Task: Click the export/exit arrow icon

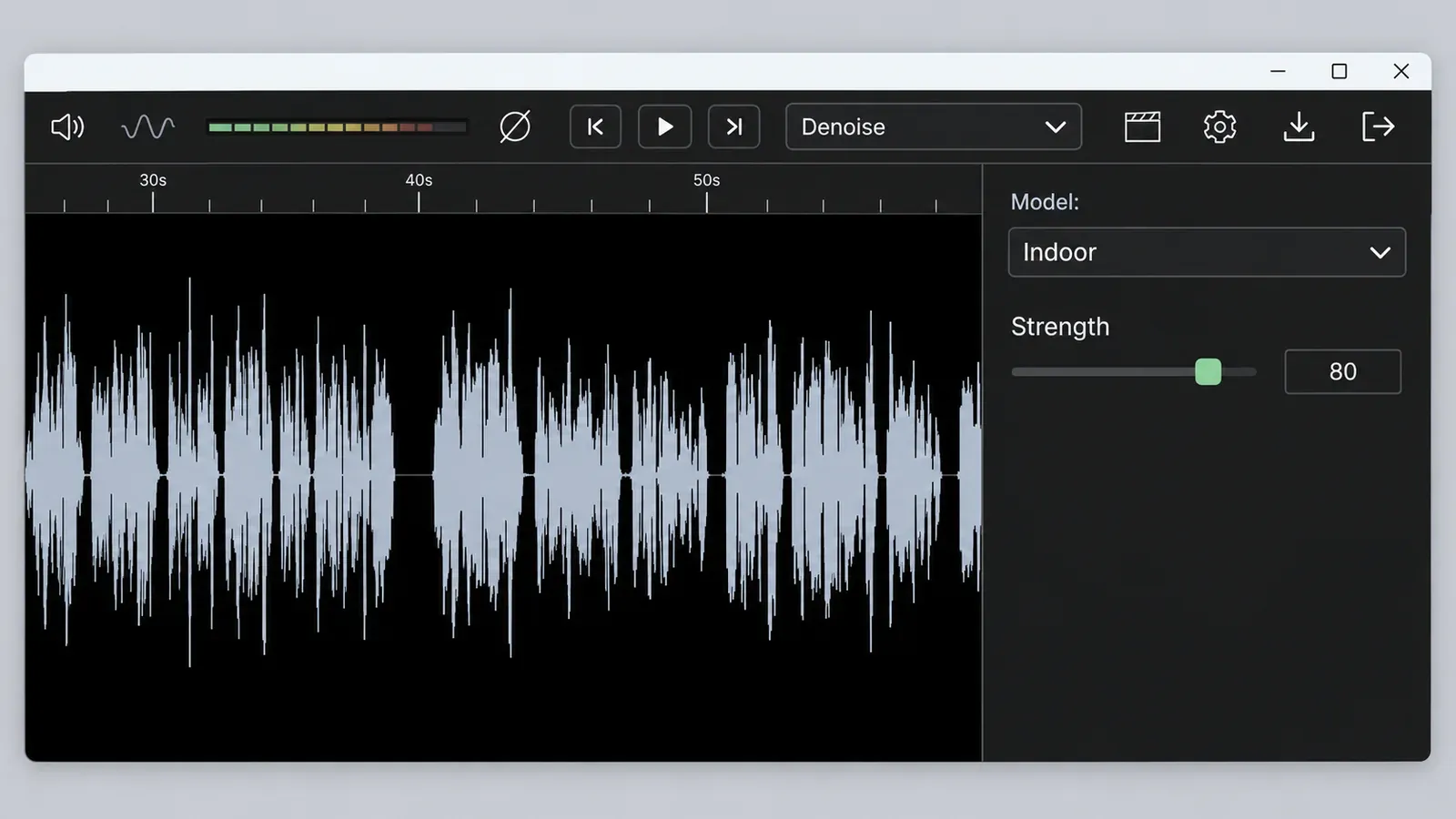Action: pyautogui.click(x=1378, y=126)
